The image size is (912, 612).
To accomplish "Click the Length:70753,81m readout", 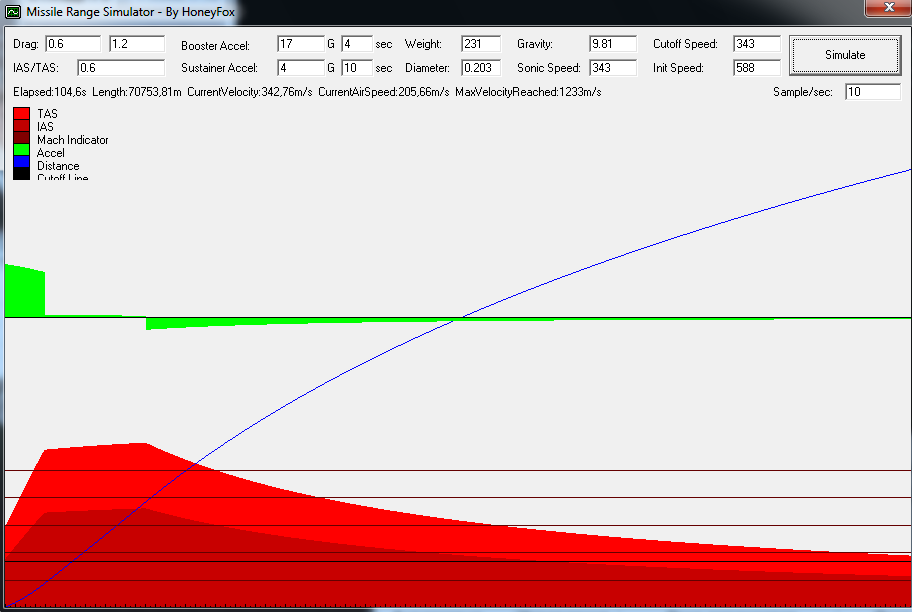I will [137, 92].
